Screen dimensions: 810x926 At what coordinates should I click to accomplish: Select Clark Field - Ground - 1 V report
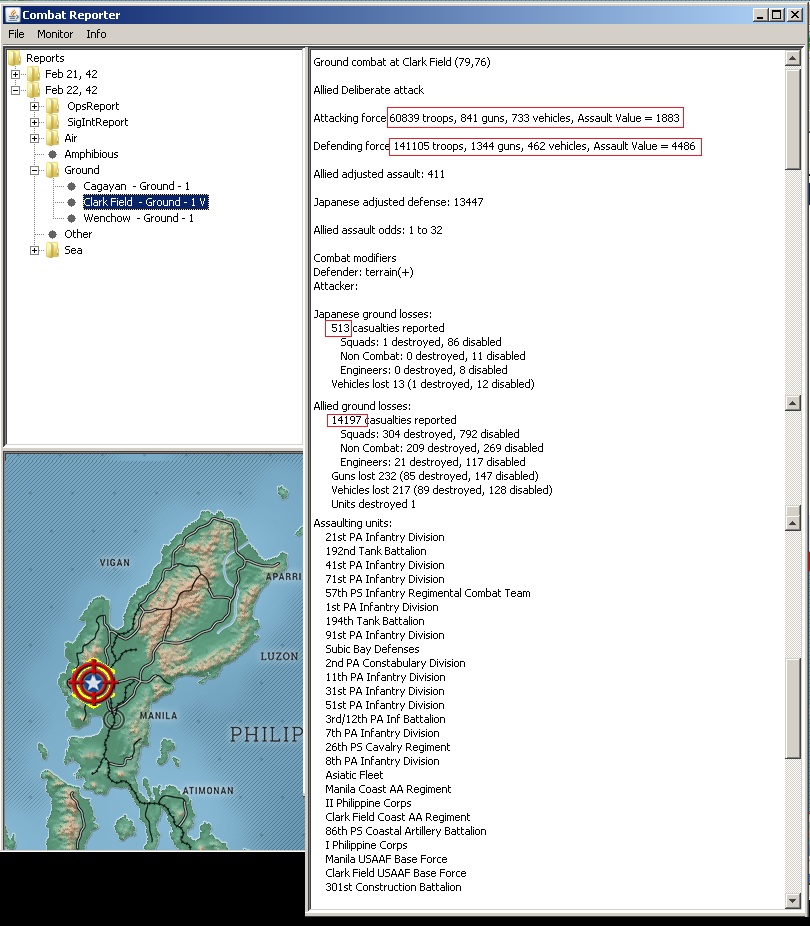tap(145, 202)
